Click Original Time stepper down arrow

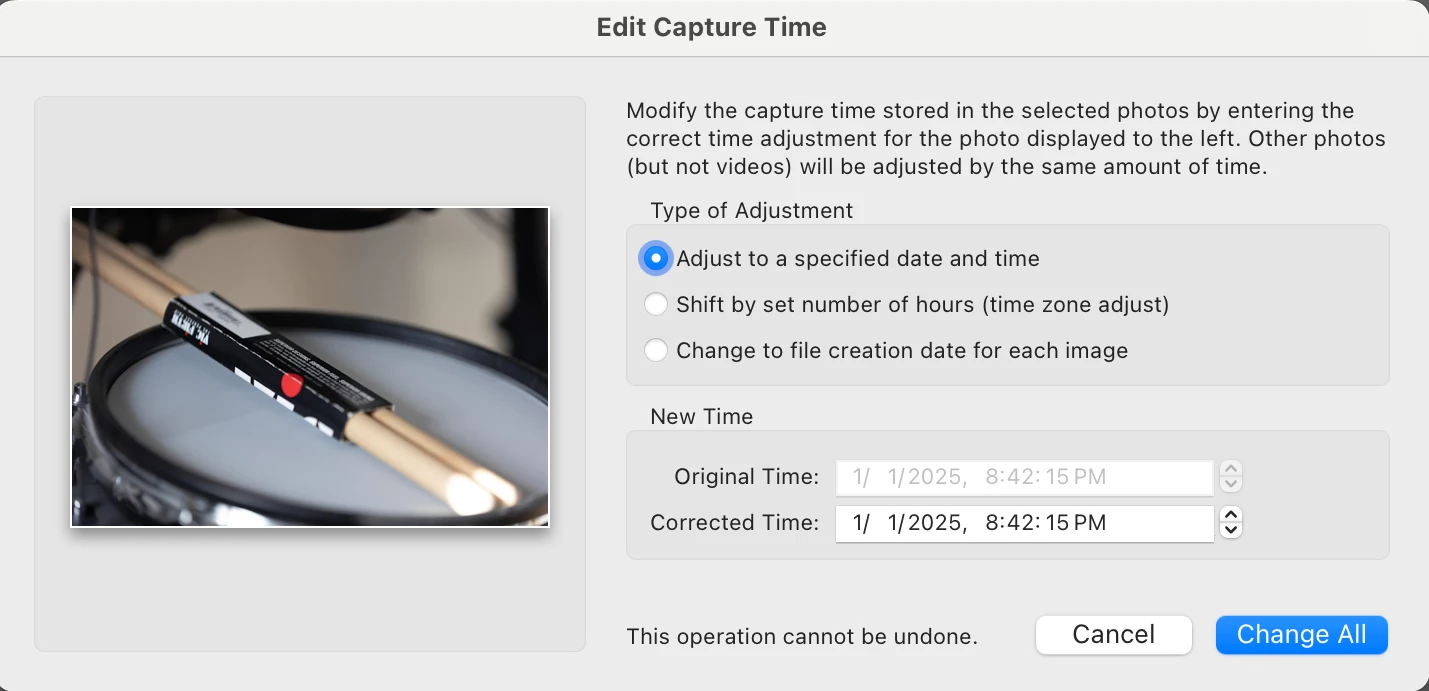click(1232, 484)
